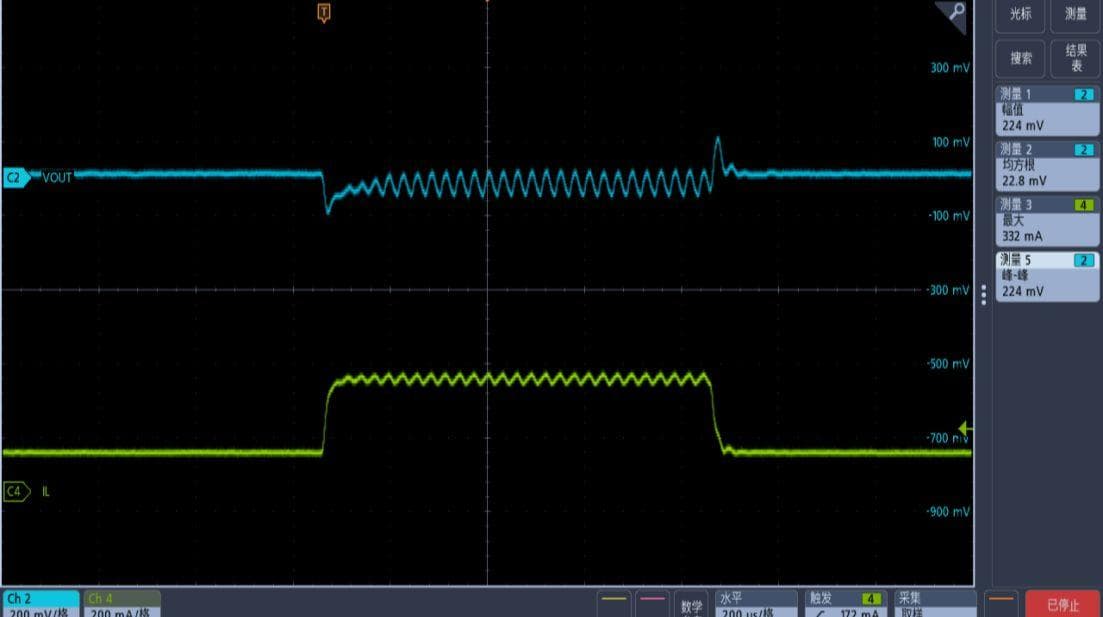Click the VOUT waveform label
The width and height of the screenshot is (1103, 617).
57,178
